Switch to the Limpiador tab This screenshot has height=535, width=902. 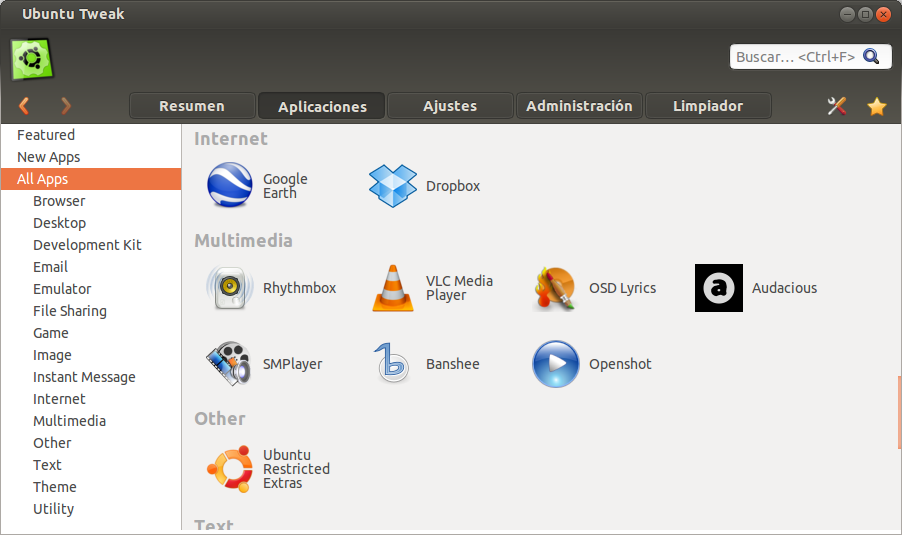pyautogui.click(x=708, y=106)
